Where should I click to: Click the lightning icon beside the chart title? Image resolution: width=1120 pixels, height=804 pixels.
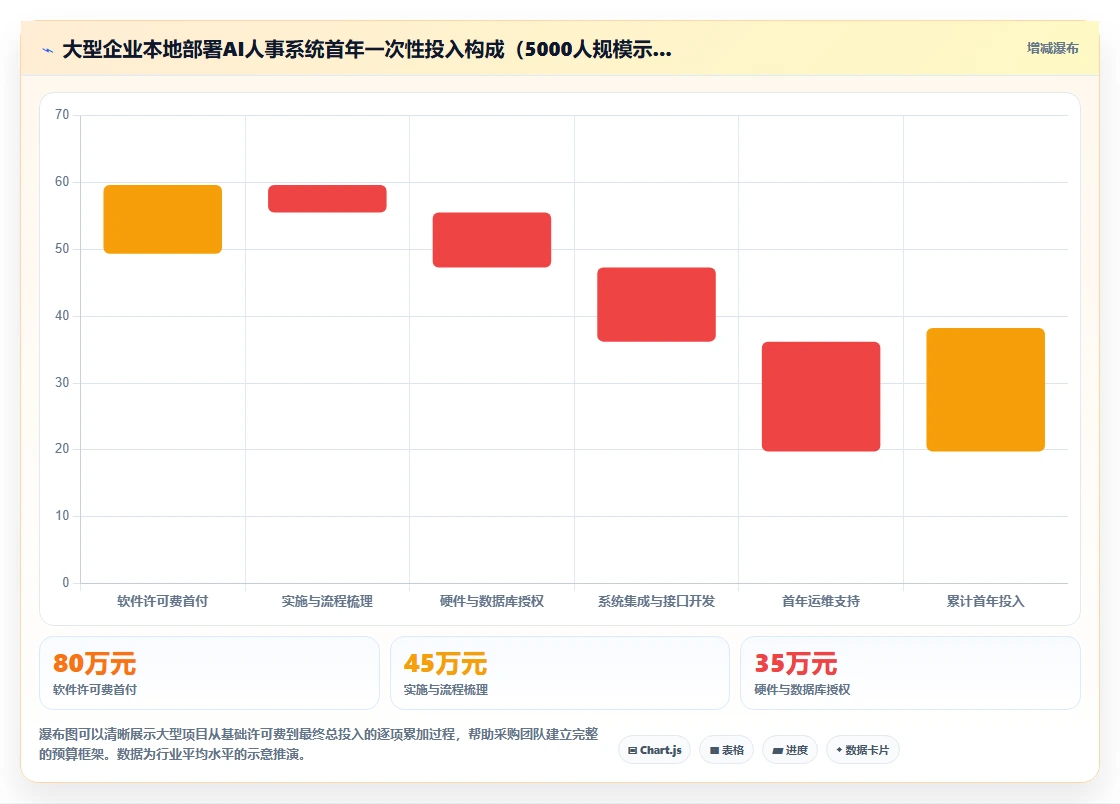click(x=48, y=50)
